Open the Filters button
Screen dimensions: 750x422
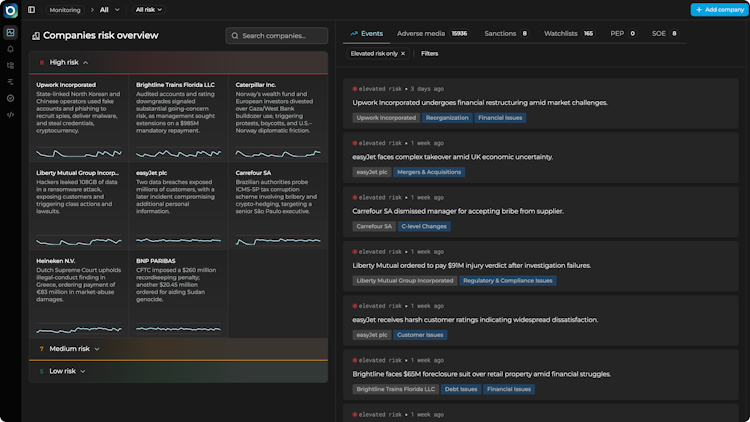[x=430, y=54]
